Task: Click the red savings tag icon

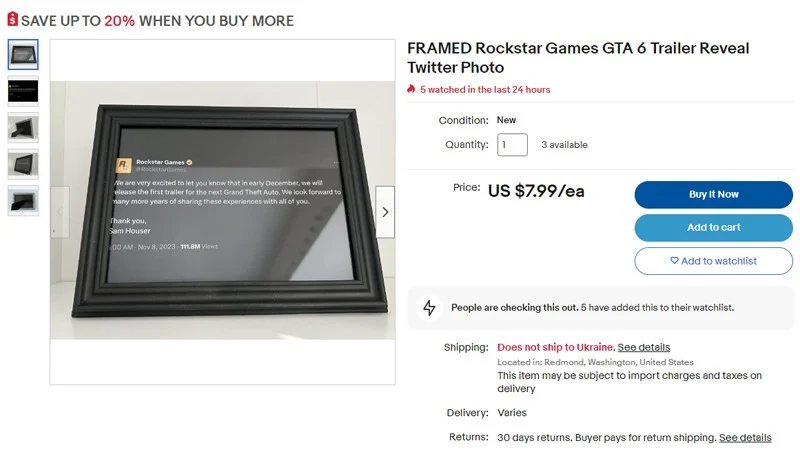Action: click(x=13, y=19)
